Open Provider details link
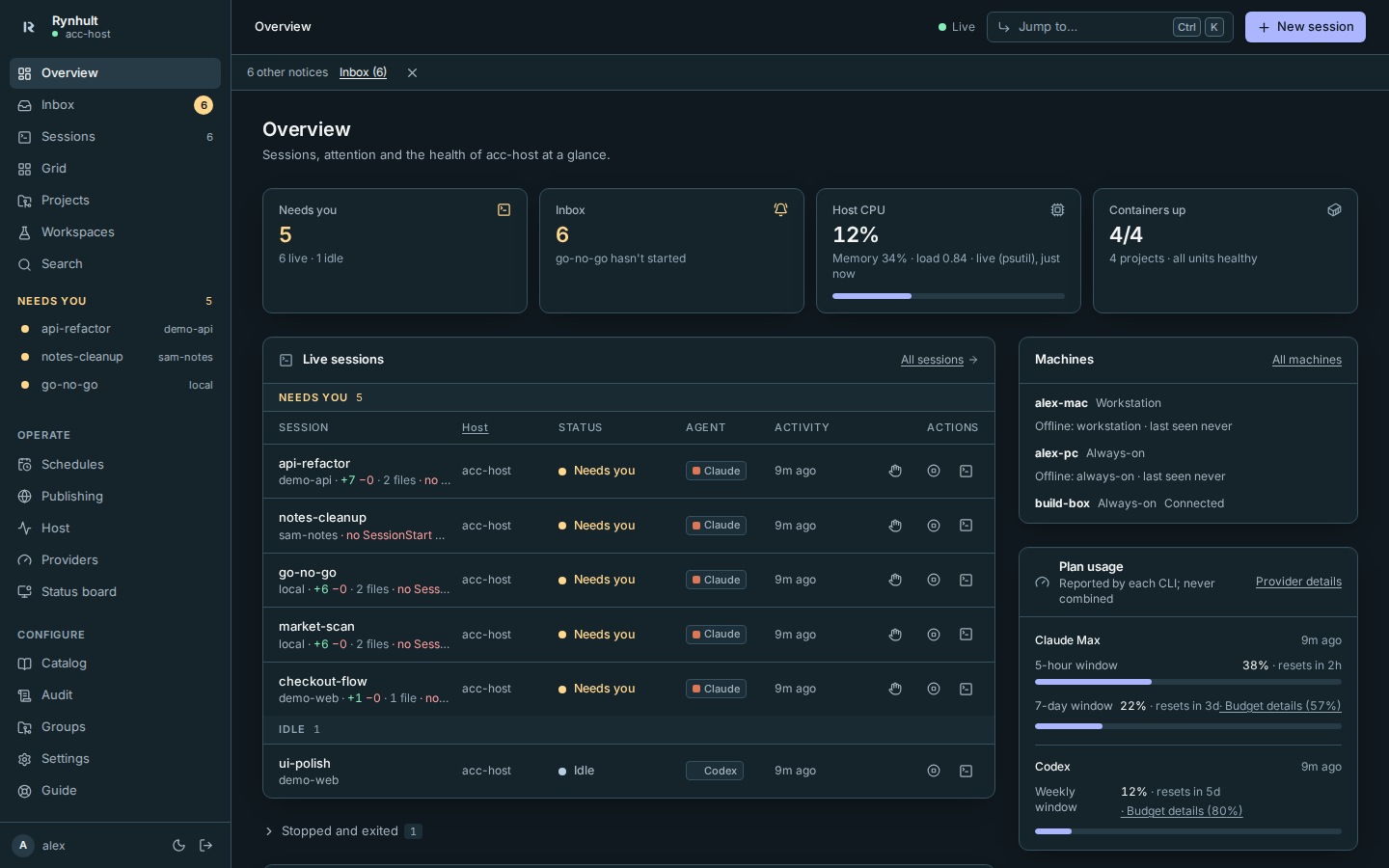Screen dimensions: 1389x868 pyautogui.click(x=1298, y=582)
